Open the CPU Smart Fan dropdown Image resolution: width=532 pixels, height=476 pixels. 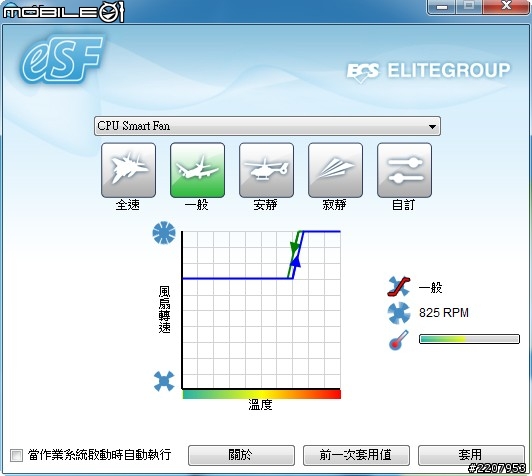pyautogui.click(x=267, y=126)
